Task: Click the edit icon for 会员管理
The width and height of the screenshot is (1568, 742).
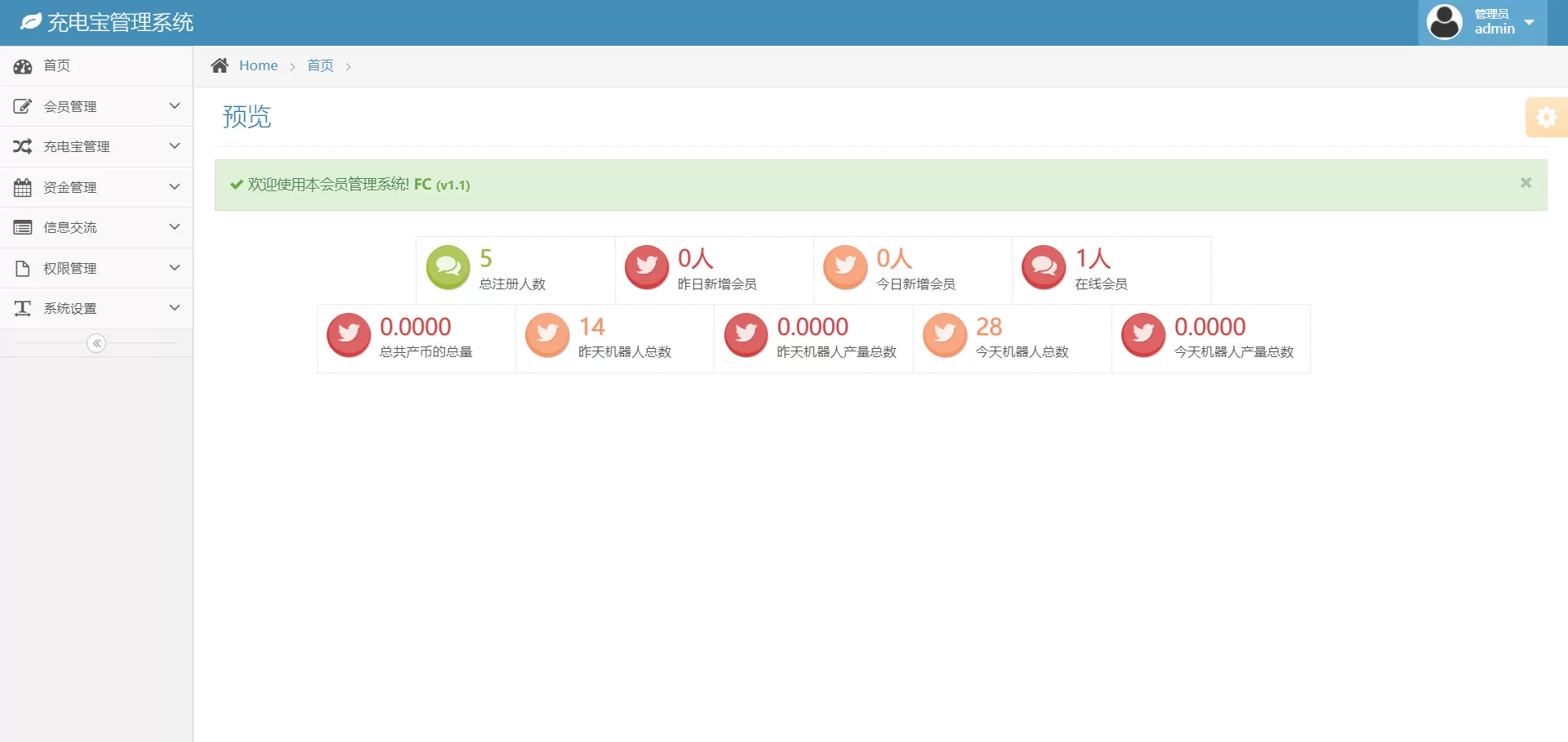Action: pos(23,106)
